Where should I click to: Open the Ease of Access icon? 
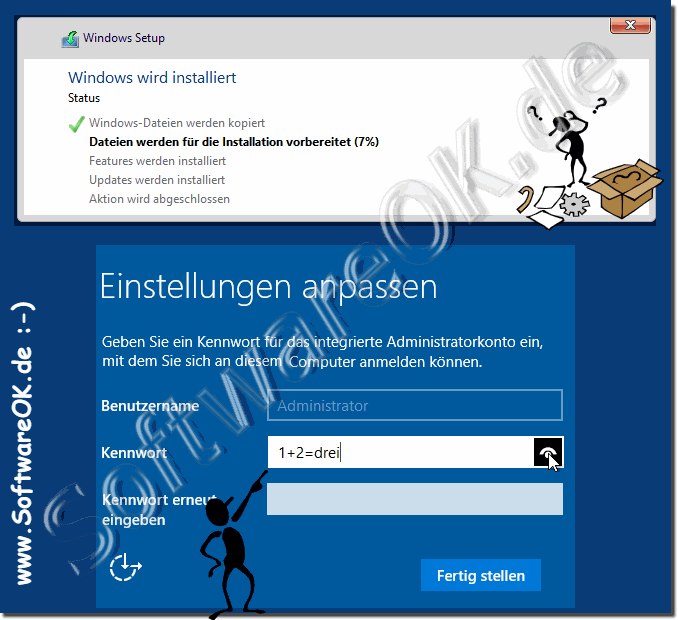click(125, 566)
